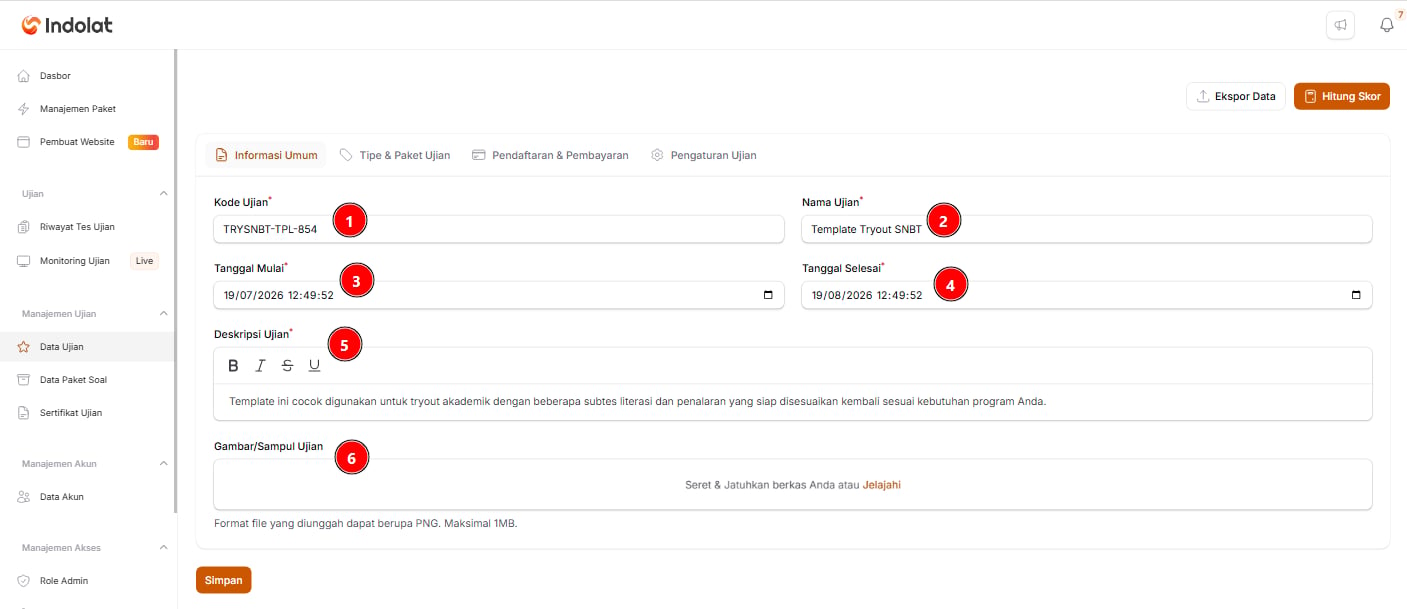Switch to Tipe & Paket Ujian tab
This screenshot has width=1407, height=609.
pyautogui.click(x=395, y=155)
